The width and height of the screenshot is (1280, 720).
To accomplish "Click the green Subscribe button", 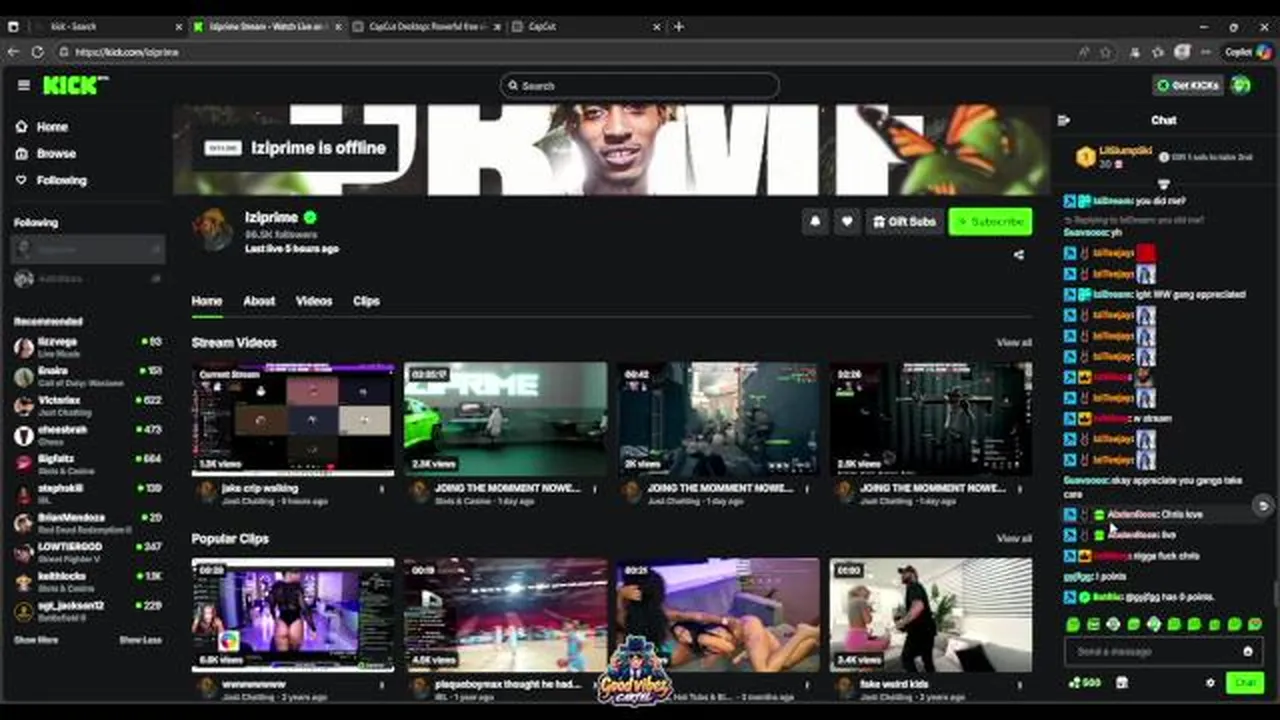I will click(x=990, y=222).
